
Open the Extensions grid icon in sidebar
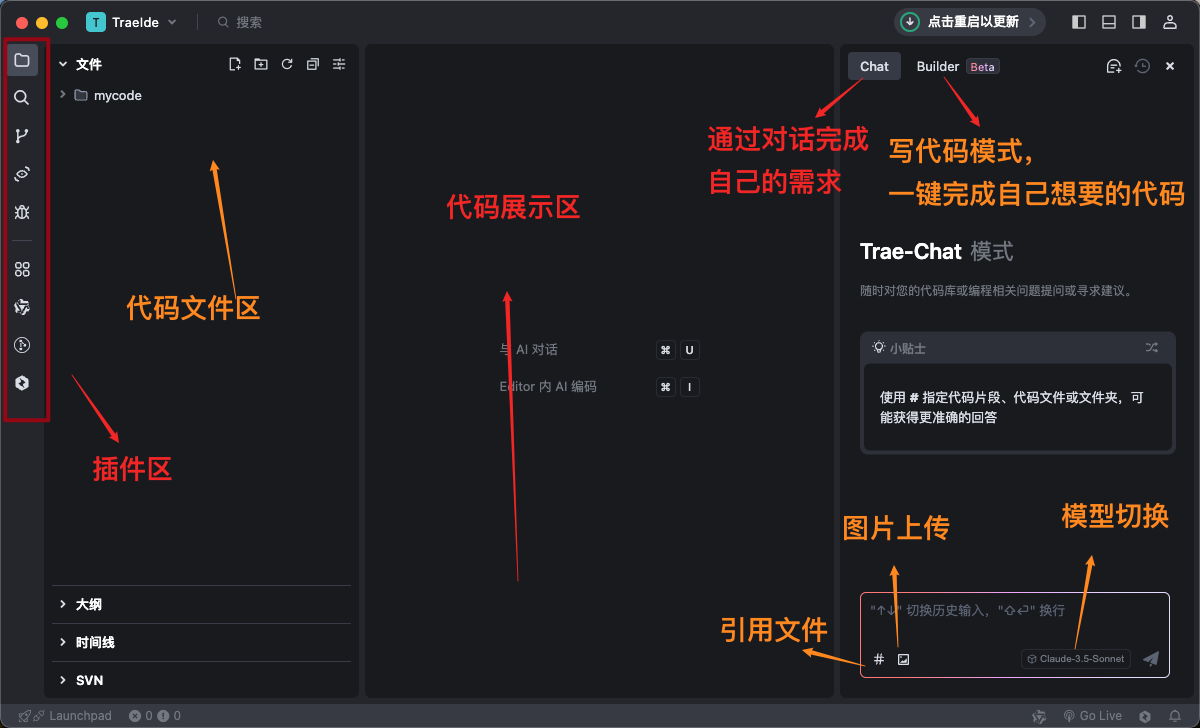point(22,269)
